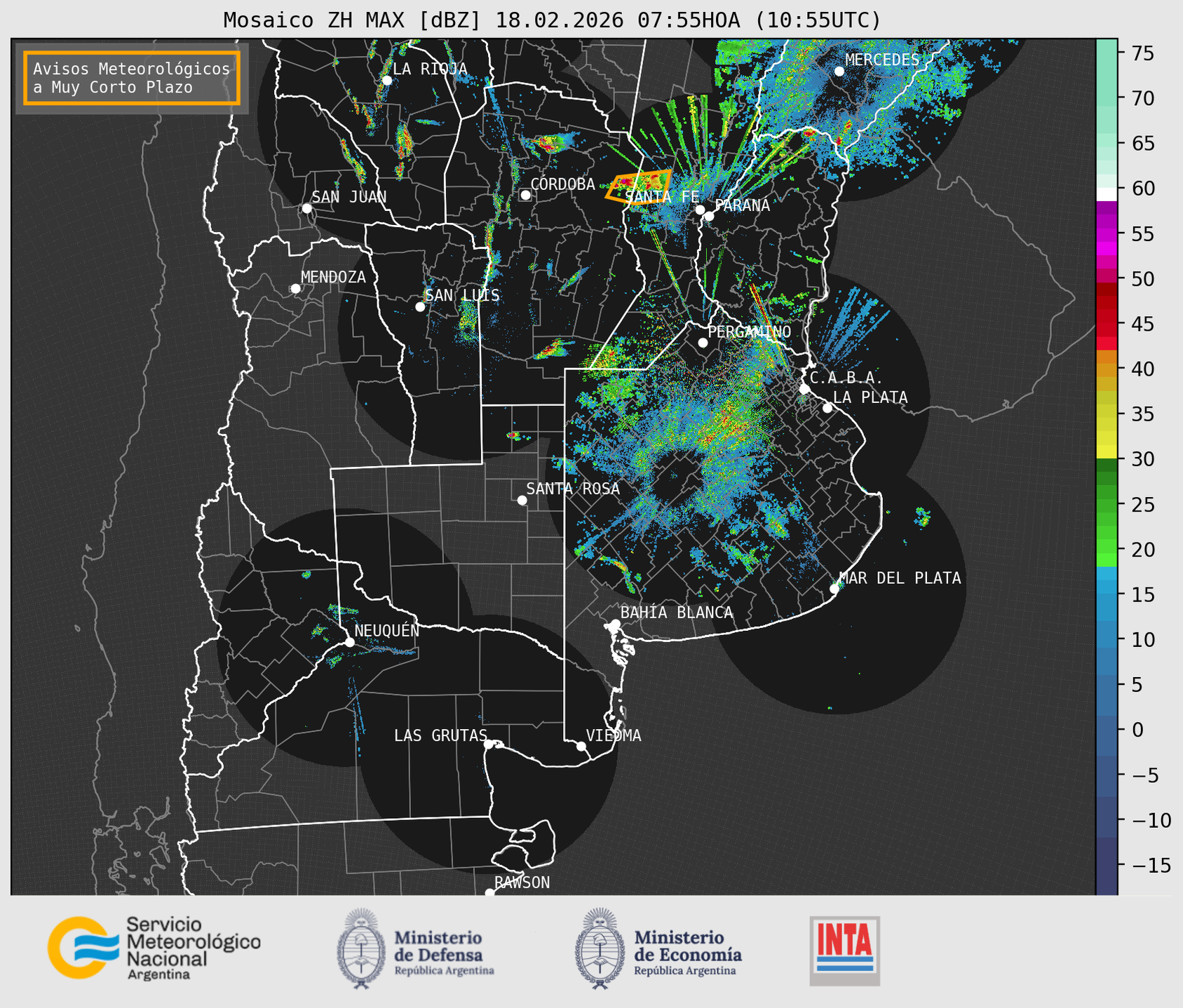Click the Neuquén city marker dot
1183x1008 pixels.
(349, 641)
